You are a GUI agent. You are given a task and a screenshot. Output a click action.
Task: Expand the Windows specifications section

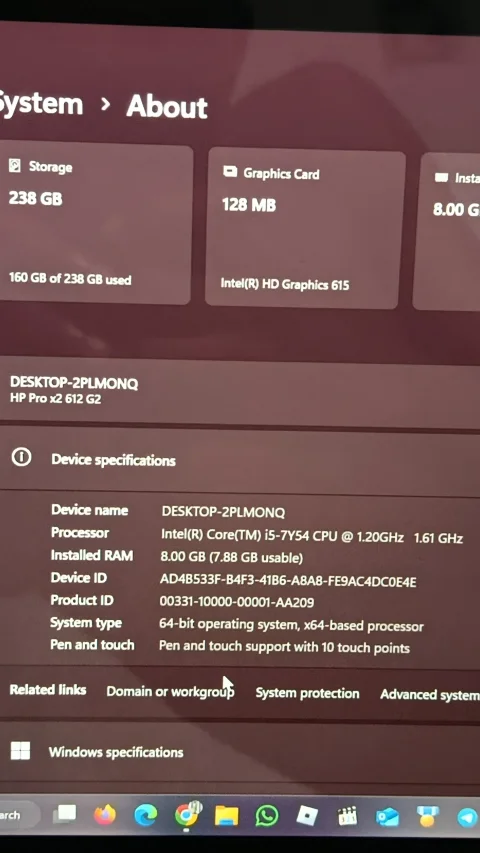click(x=240, y=752)
